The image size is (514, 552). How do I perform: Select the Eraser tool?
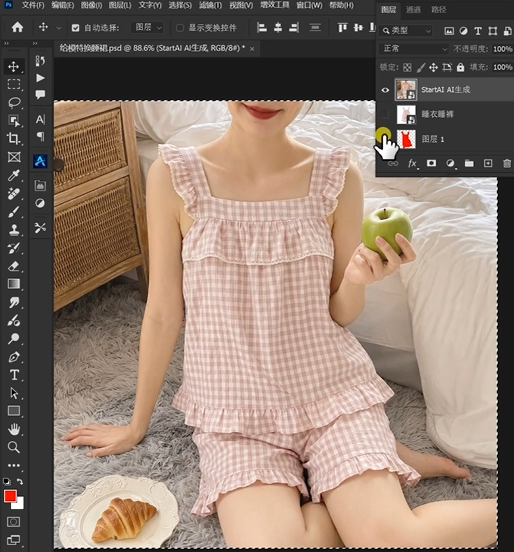click(x=14, y=266)
